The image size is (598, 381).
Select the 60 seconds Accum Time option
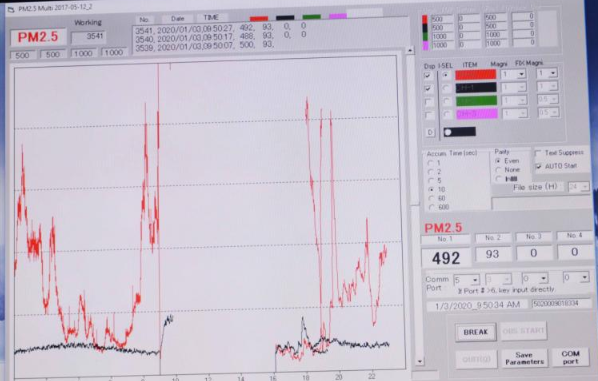pyautogui.click(x=431, y=198)
